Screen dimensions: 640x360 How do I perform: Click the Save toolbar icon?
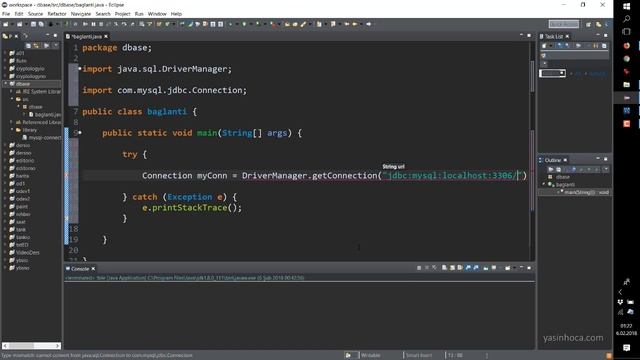[33, 24]
